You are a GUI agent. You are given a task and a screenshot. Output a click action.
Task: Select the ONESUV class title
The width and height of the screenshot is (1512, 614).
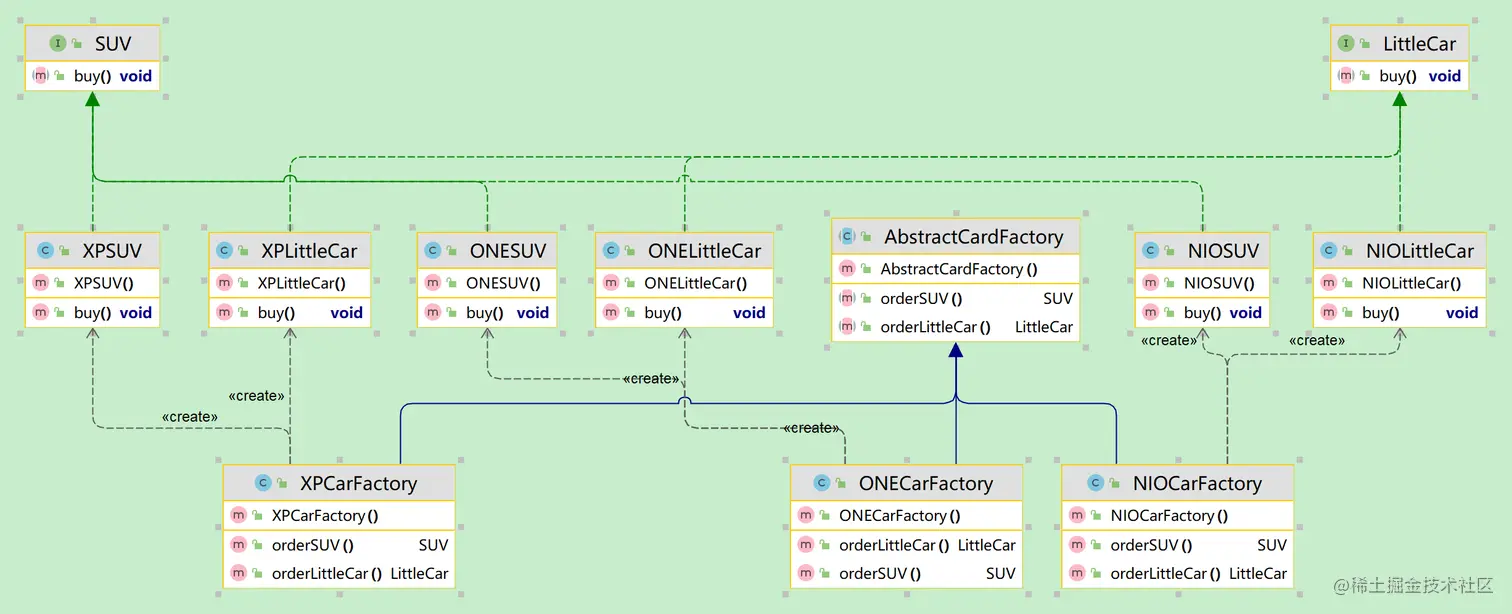tap(508, 251)
